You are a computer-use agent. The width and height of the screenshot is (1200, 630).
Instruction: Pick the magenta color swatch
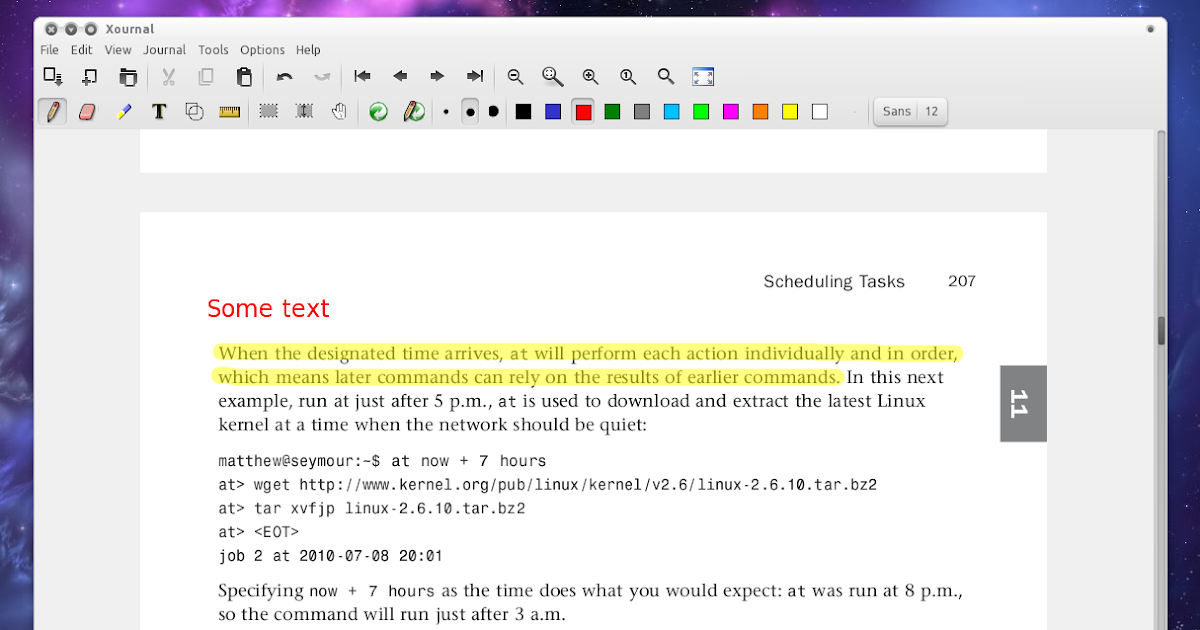pyautogui.click(x=731, y=112)
